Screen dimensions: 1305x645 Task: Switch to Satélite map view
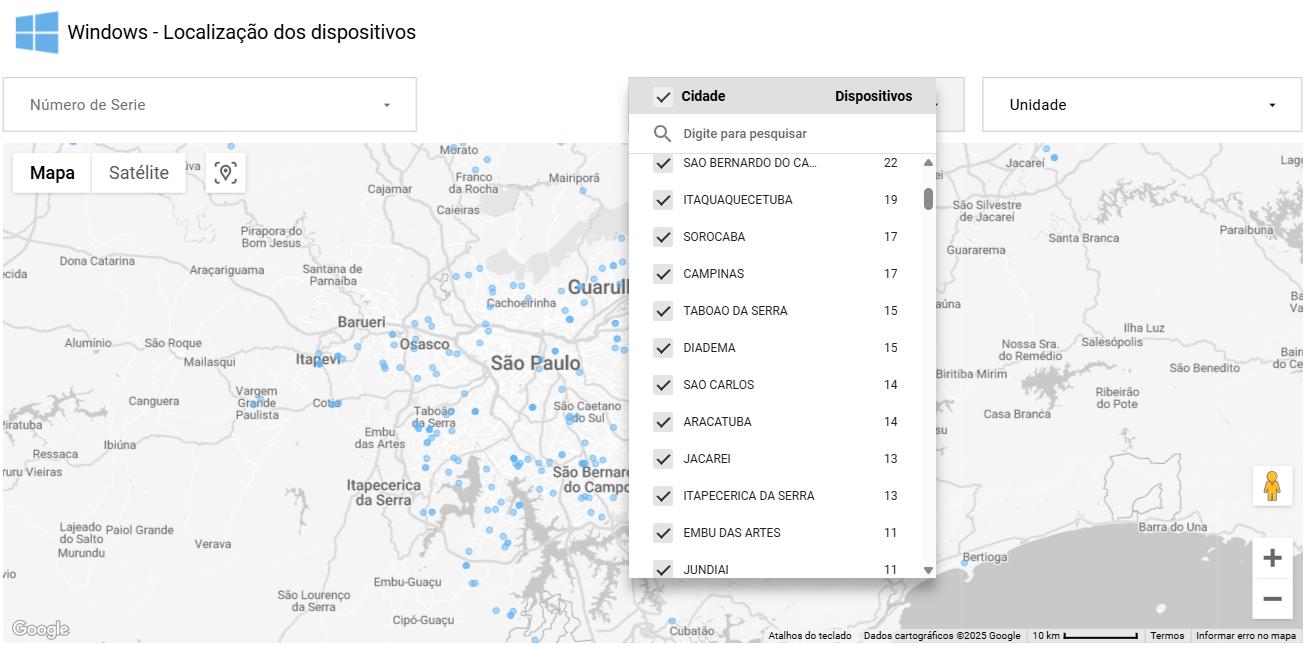138,173
